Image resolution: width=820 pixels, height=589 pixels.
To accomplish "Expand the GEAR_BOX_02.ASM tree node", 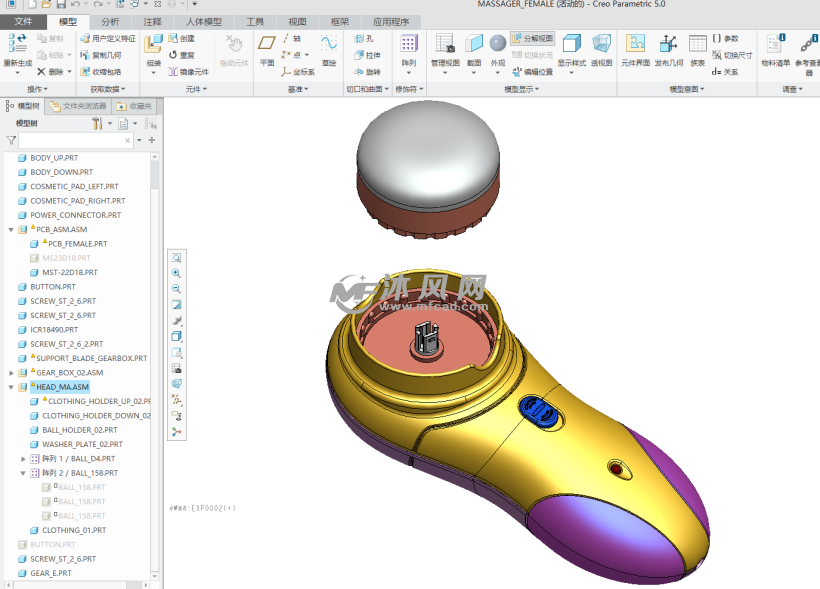I will click(11, 372).
